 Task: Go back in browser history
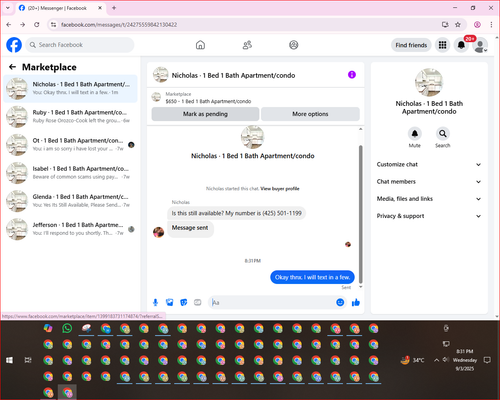[x=9, y=24]
